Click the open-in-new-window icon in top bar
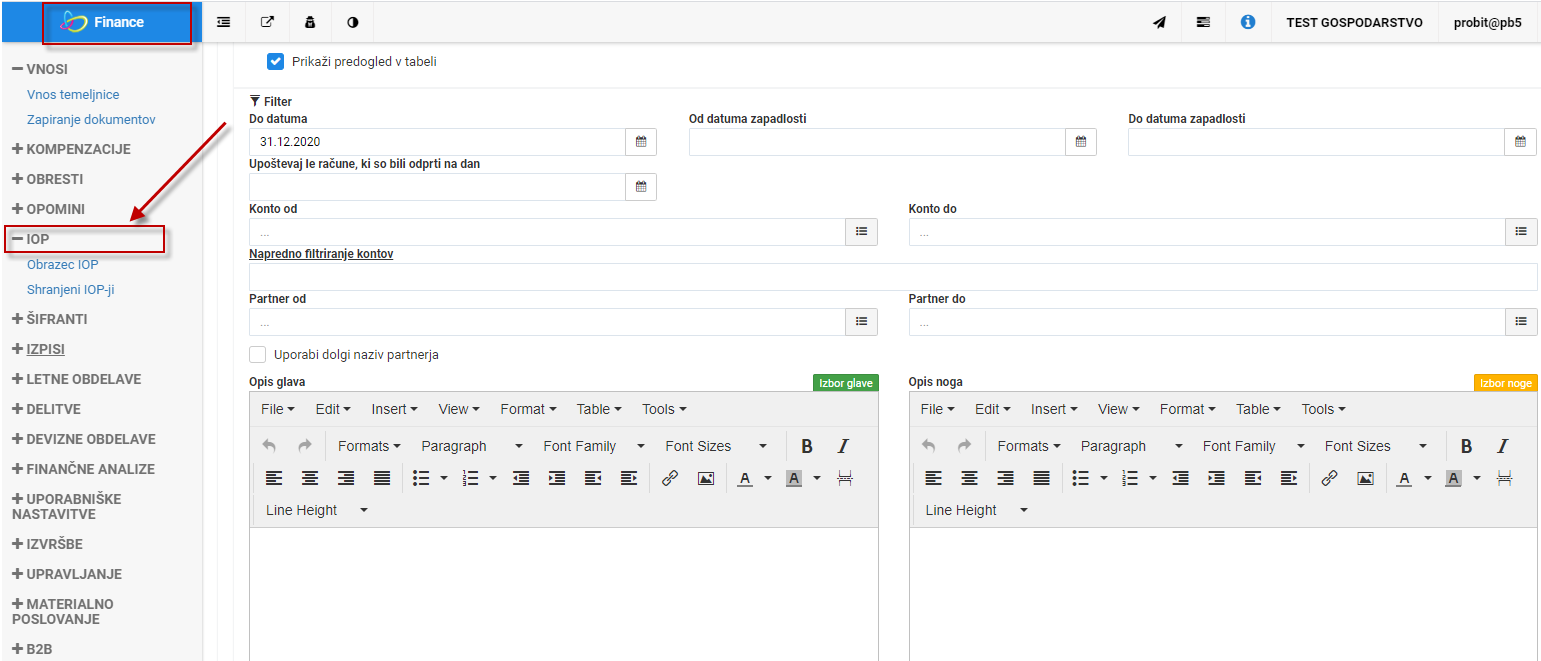 click(x=267, y=22)
